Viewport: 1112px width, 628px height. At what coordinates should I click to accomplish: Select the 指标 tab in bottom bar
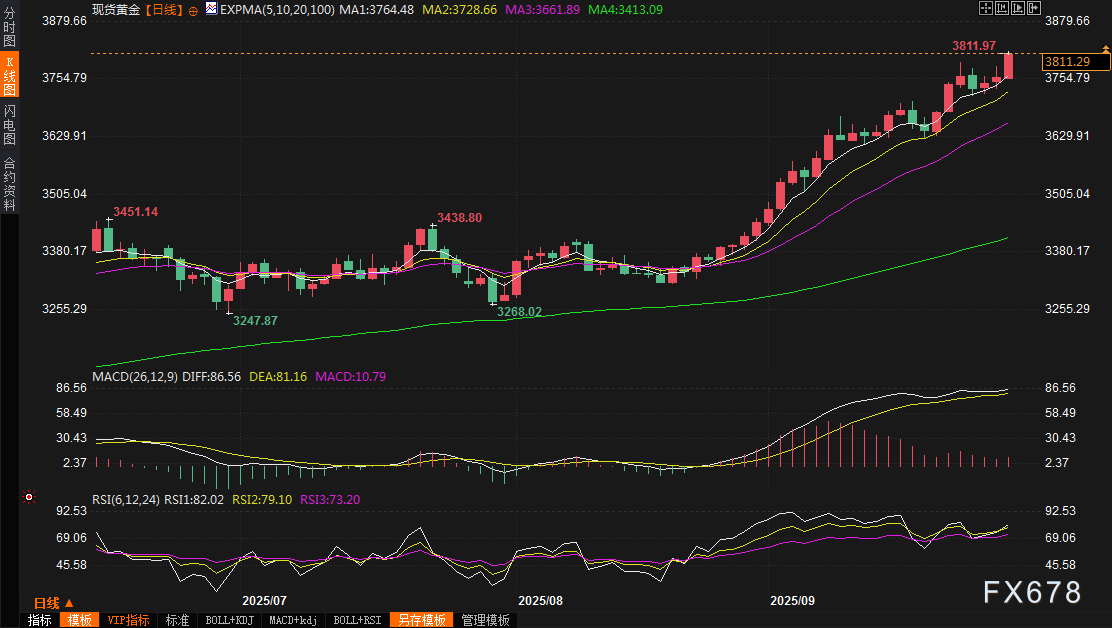(x=40, y=620)
